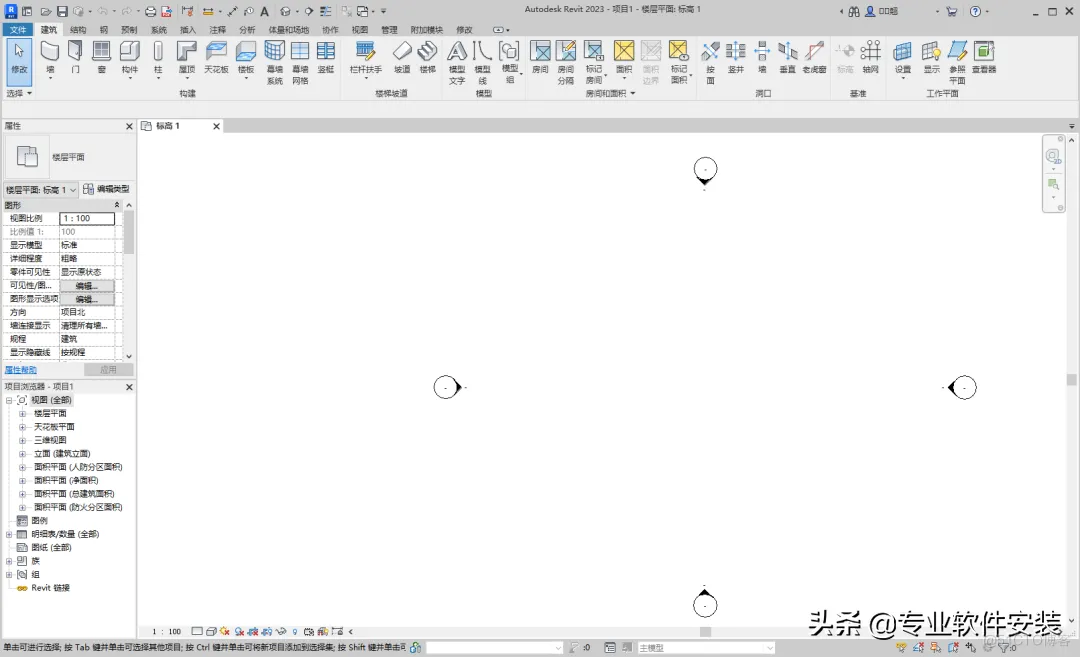Click the 视图比例 value field 1 : 100

pyautogui.click(x=87, y=218)
